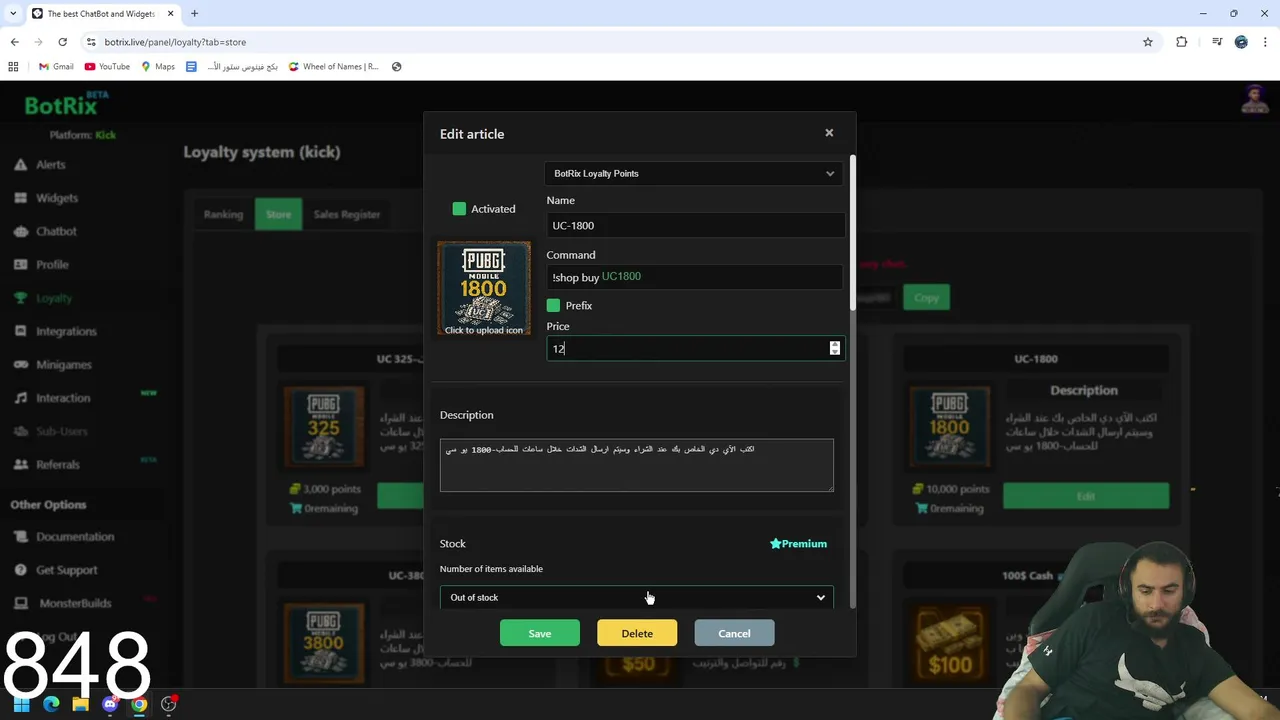Delete the article
Viewport: 1280px width, 720px height.
coord(637,633)
